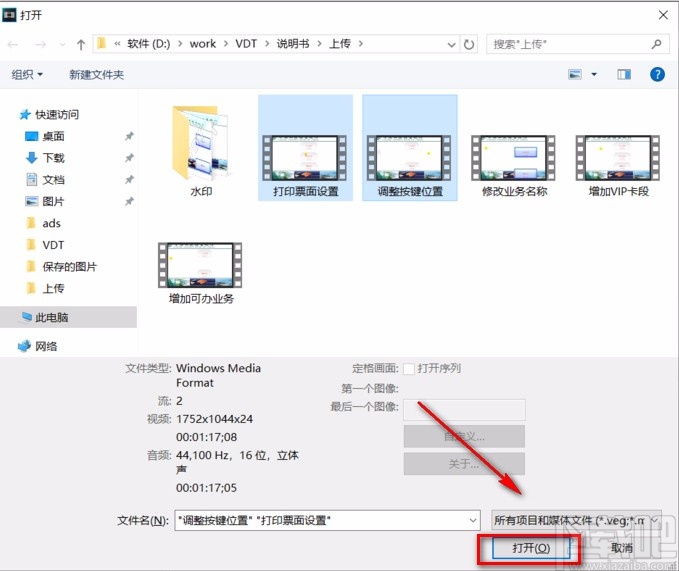The width and height of the screenshot is (679, 571).
Task: Toggle the preview pane icon
Action: coord(624,74)
